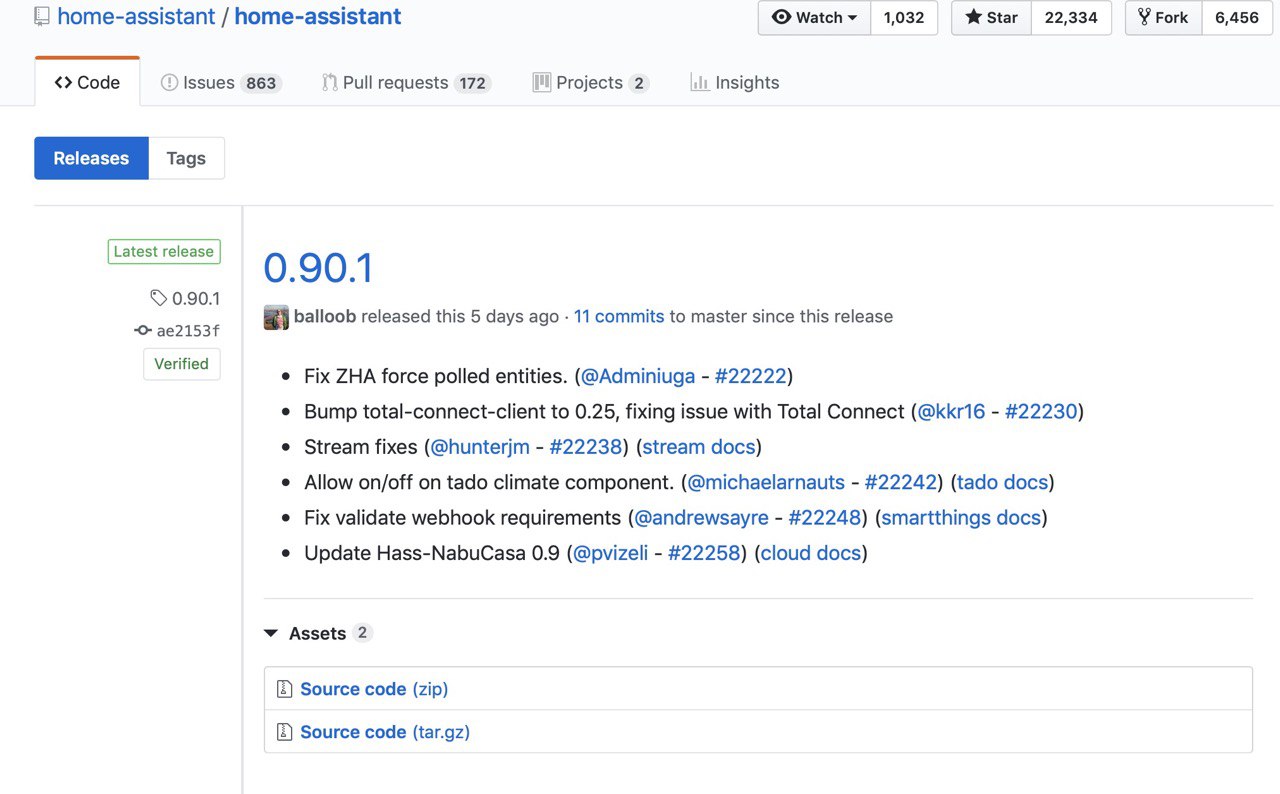
Task: Open the cloud docs link
Action: pyautogui.click(x=811, y=553)
